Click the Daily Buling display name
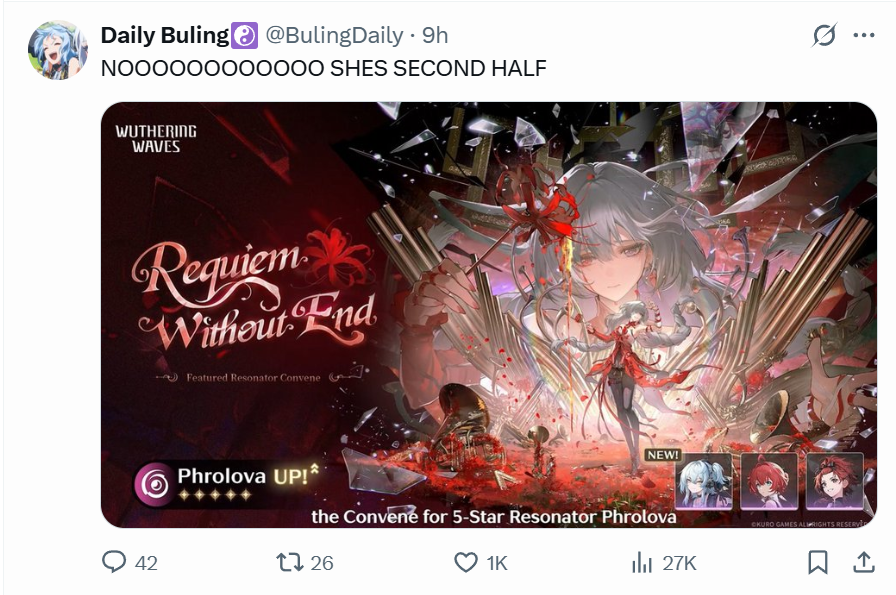This screenshot has height=595, width=896. point(165,35)
